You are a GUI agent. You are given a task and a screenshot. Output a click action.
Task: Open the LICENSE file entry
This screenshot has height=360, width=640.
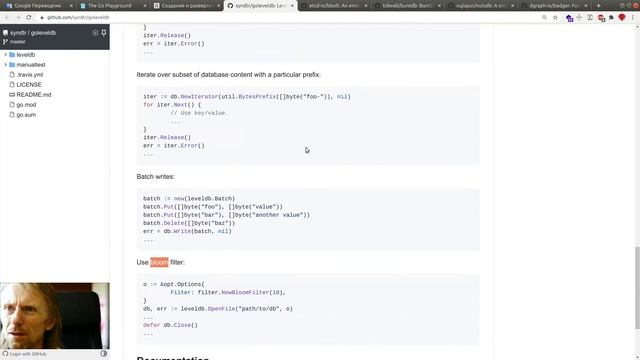click(x=29, y=84)
